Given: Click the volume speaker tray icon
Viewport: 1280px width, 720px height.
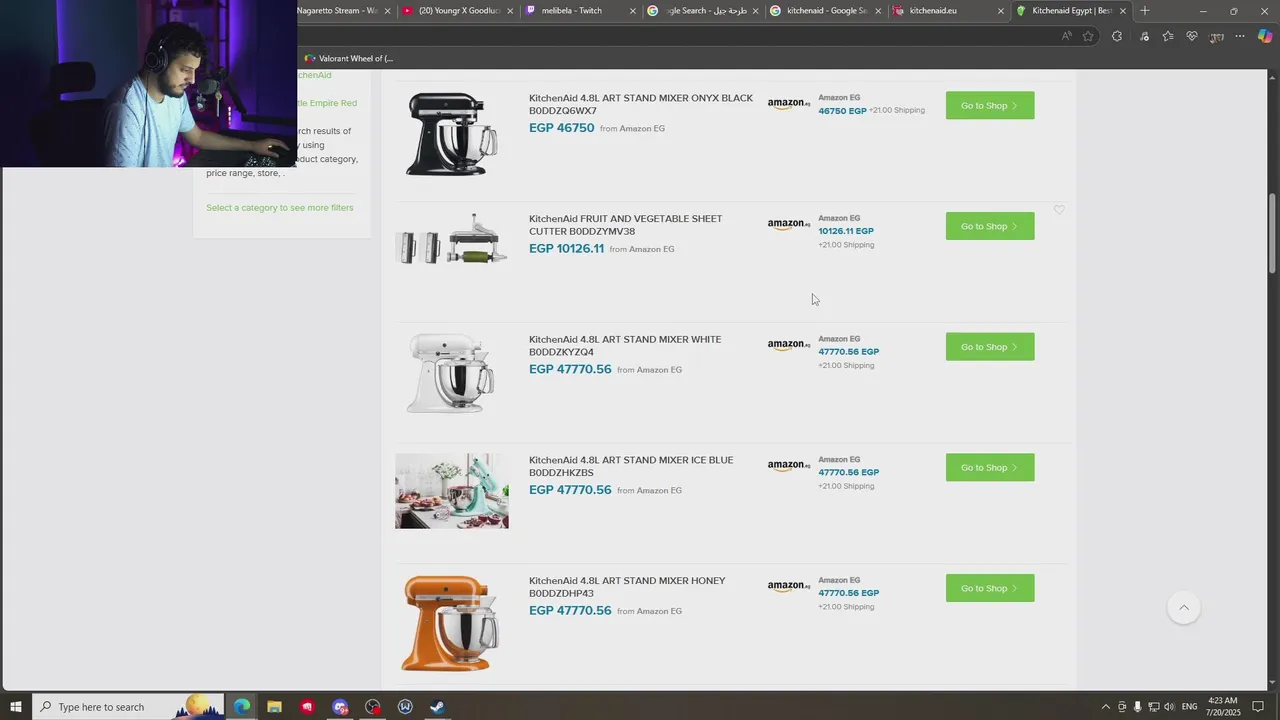Looking at the screenshot, I should pyautogui.click(x=1168, y=707).
